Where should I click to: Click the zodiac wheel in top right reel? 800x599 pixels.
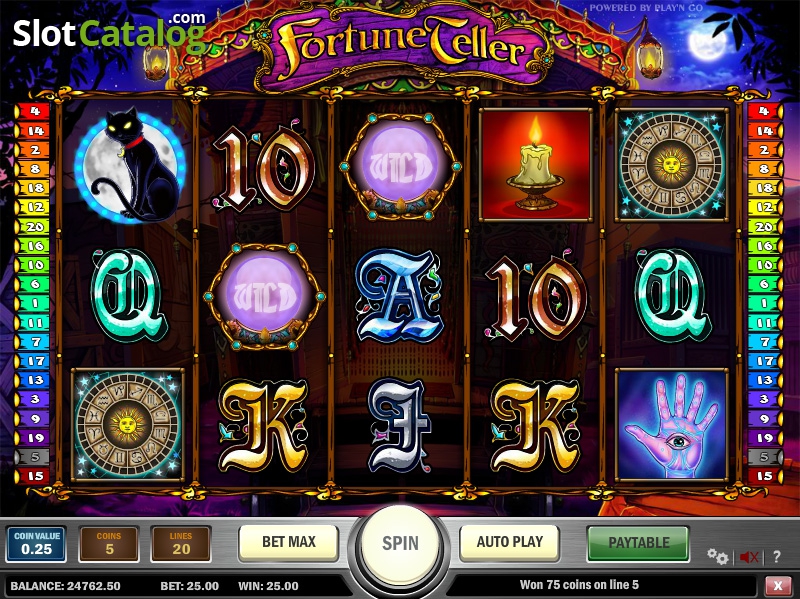[671, 165]
